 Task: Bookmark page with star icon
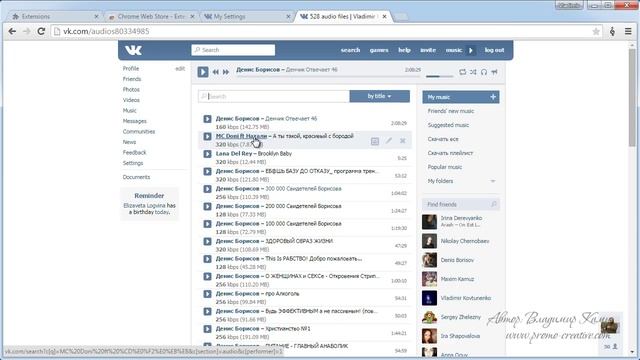[x=596, y=31]
